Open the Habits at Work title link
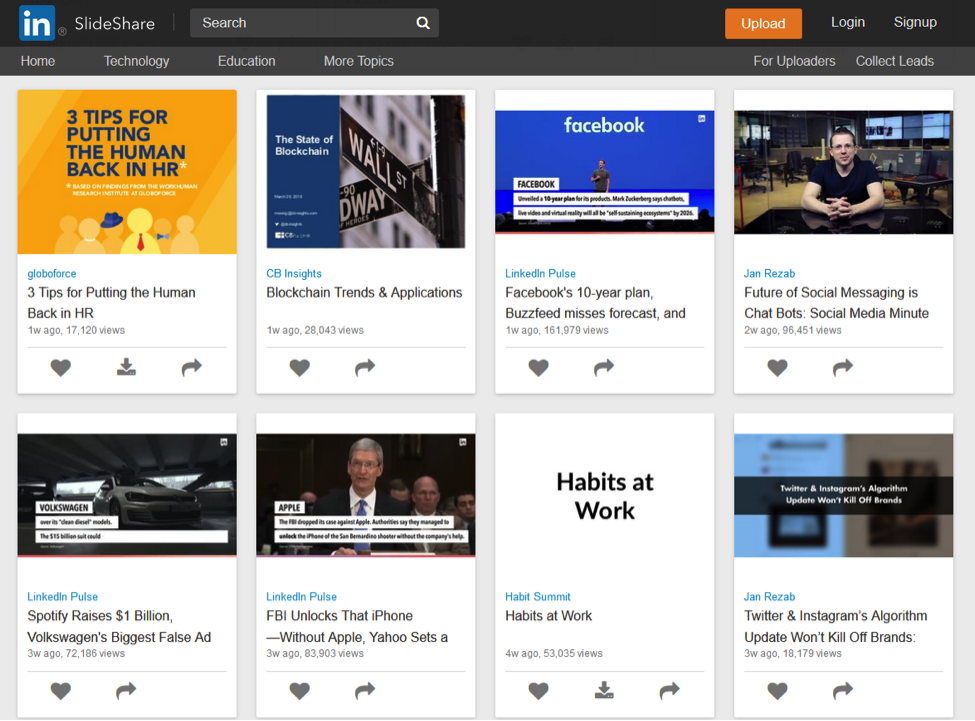 548,616
